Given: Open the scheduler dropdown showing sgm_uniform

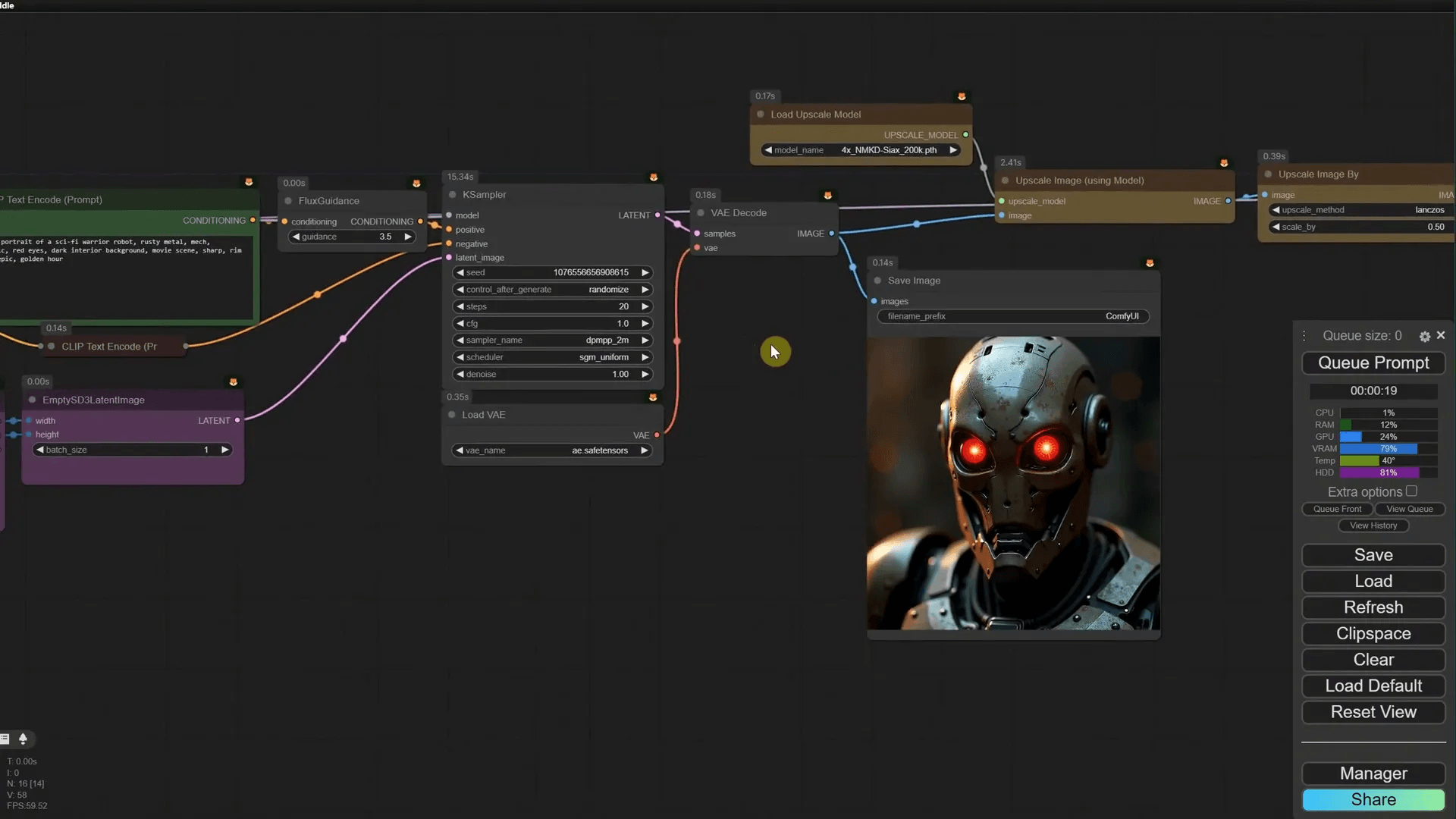Looking at the screenshot, I should coord(554,357).
